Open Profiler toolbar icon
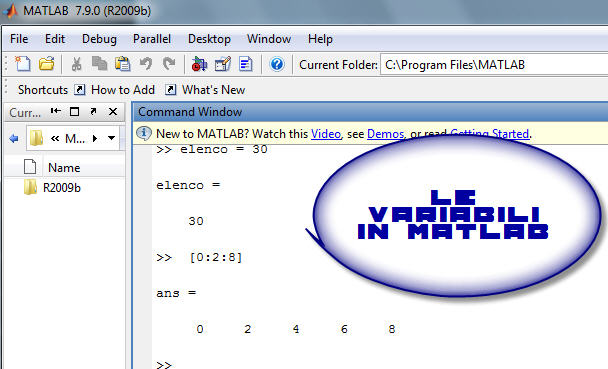The height and width of the screenshot is (369, 608). coord(246,64)
